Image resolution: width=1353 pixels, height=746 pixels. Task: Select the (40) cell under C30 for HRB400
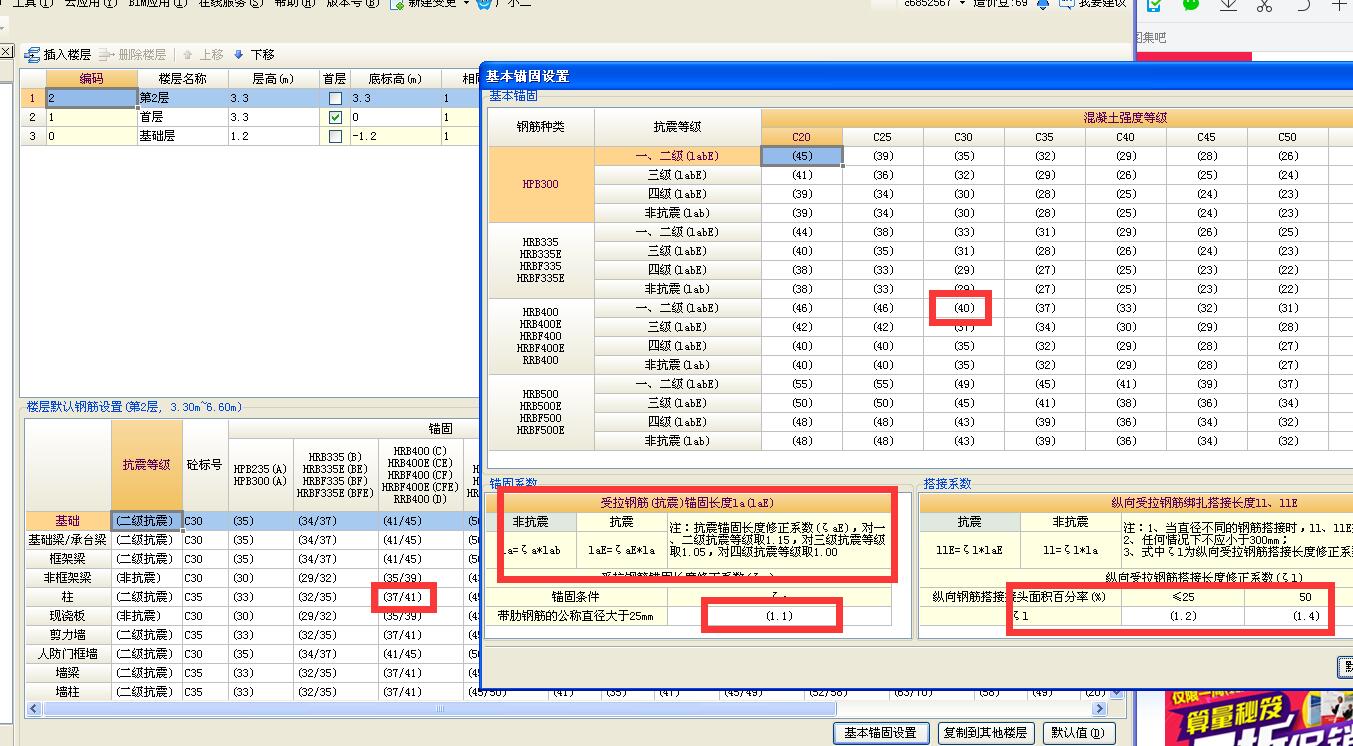[x=963, y=308]
